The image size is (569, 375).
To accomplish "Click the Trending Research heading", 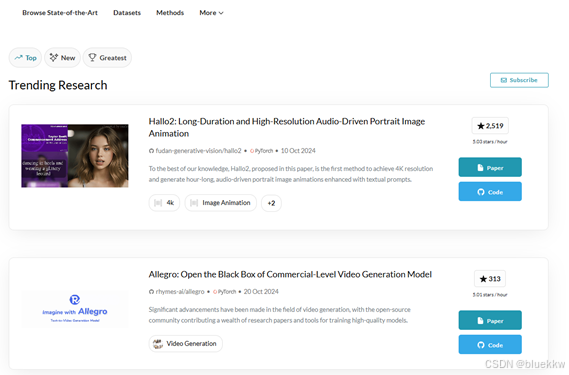I will coord(58,85).
